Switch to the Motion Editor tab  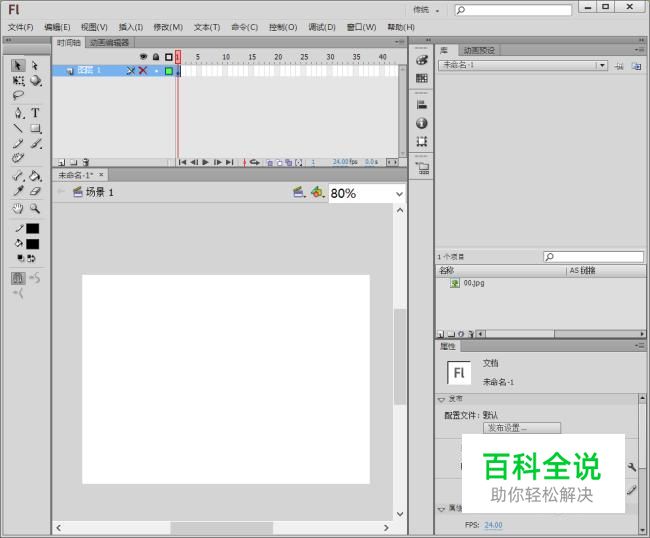[109, 43]
